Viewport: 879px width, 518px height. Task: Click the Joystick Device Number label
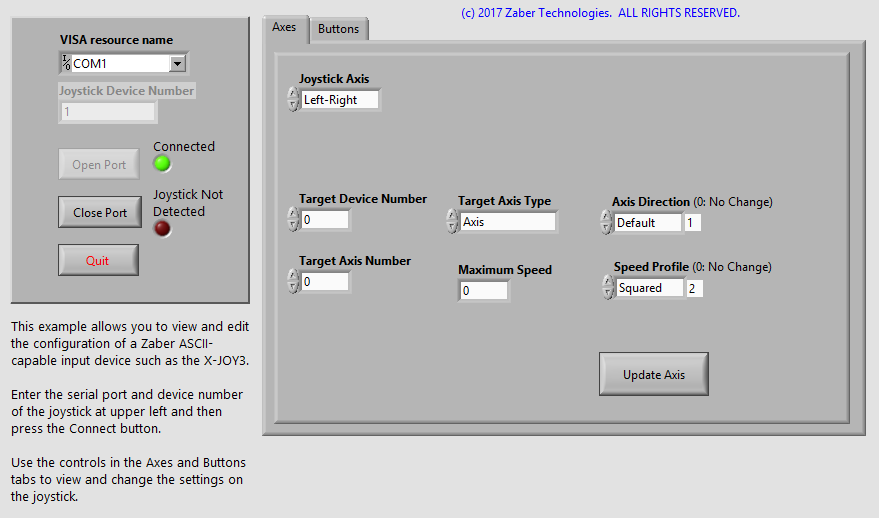tap(127, 91)
